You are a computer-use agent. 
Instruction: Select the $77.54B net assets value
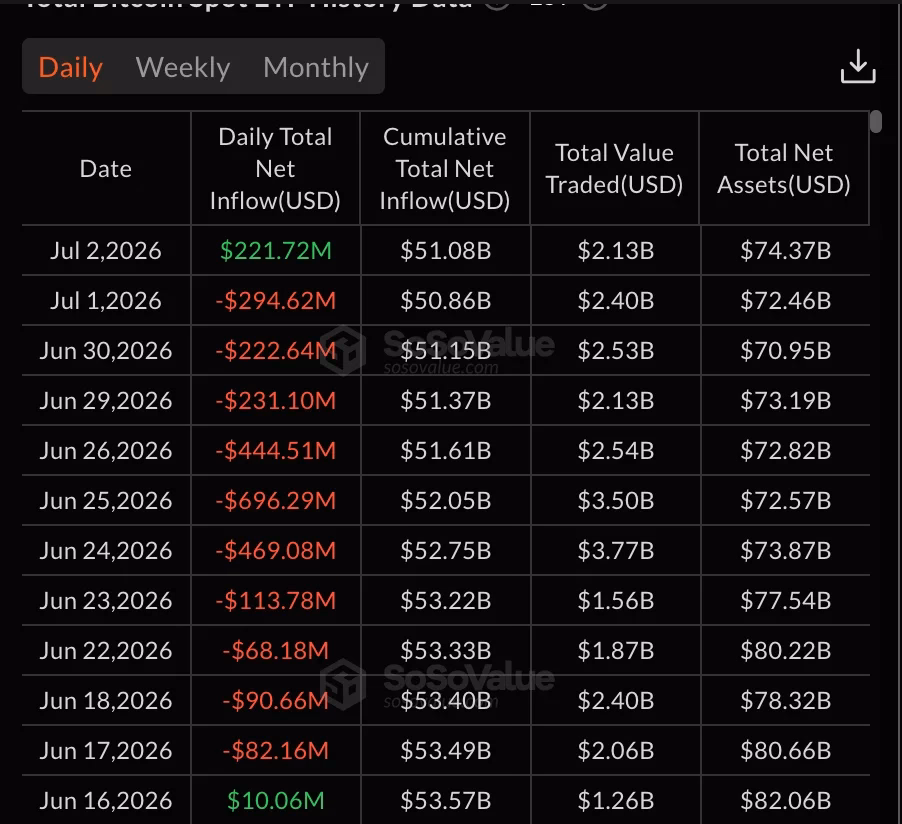coord(786,601)
